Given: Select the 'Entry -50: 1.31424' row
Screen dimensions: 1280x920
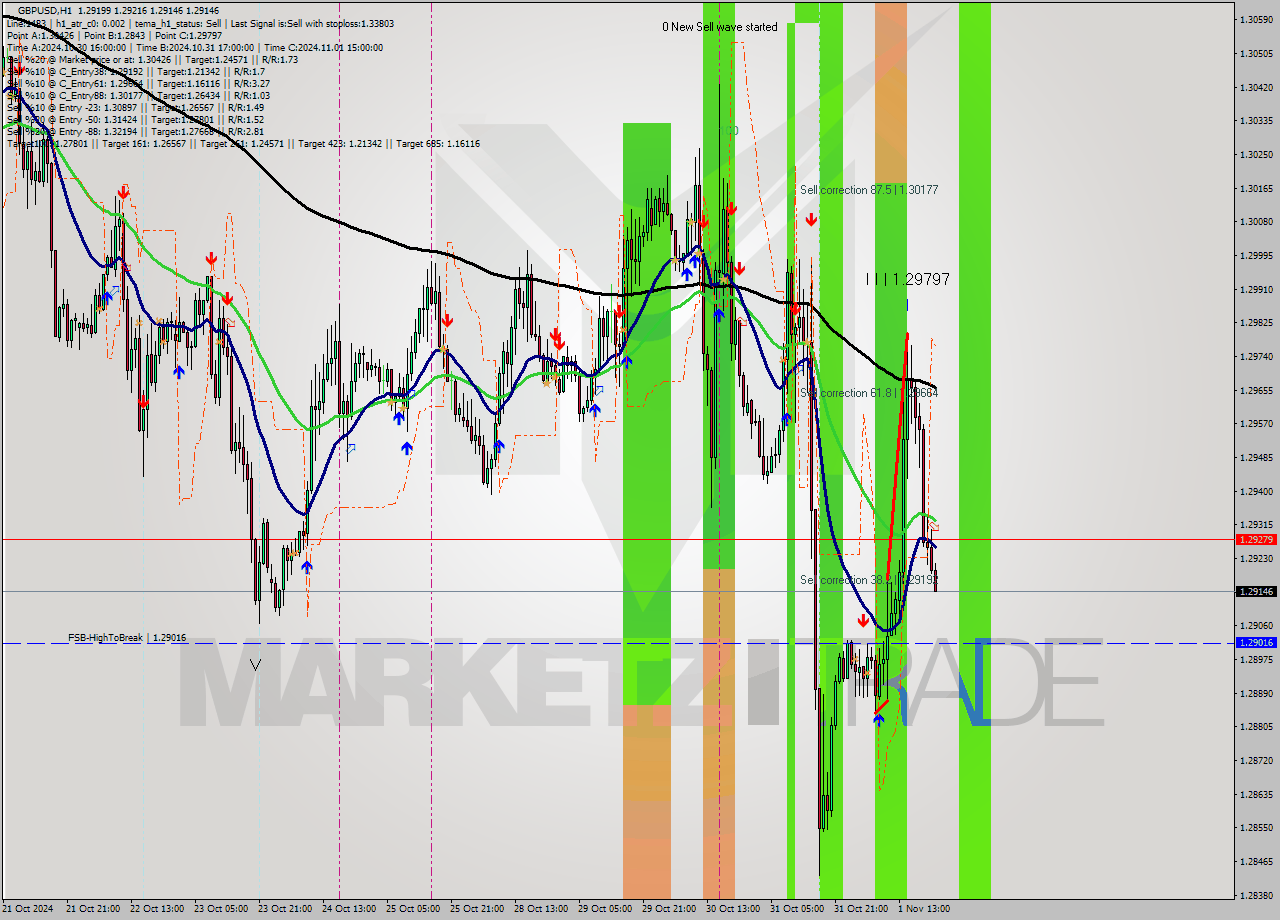Looking at the screenshot, I should pyautogui.click(x=135, y=119).
